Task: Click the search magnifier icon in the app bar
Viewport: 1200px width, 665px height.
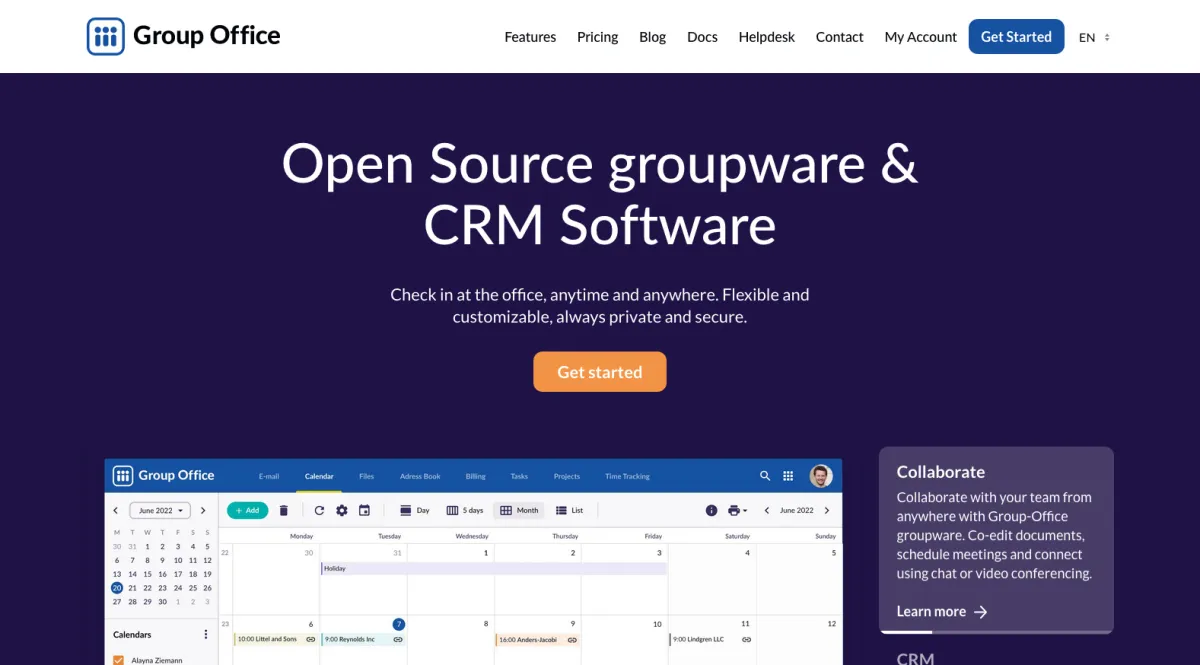Action: [x=765, y=476]
